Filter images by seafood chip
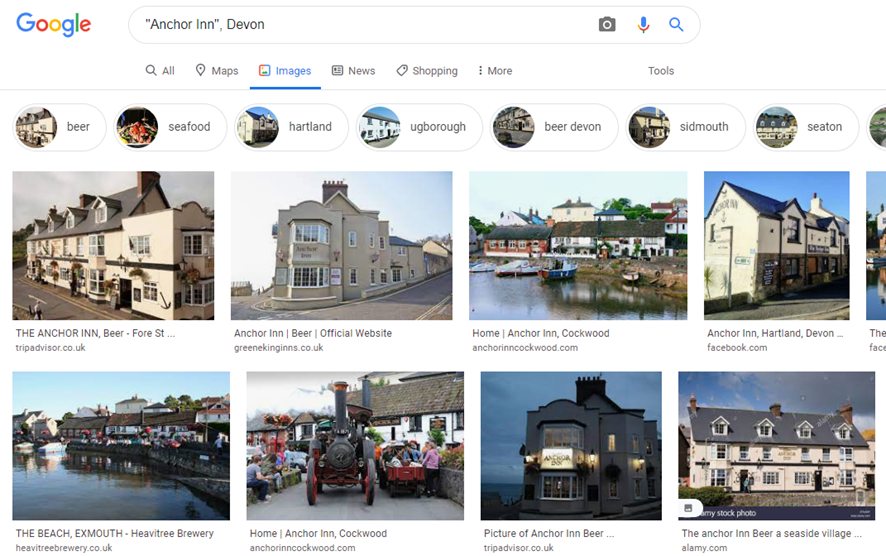Viewport: 886px width, 556px height. click(x=167, y=127)
